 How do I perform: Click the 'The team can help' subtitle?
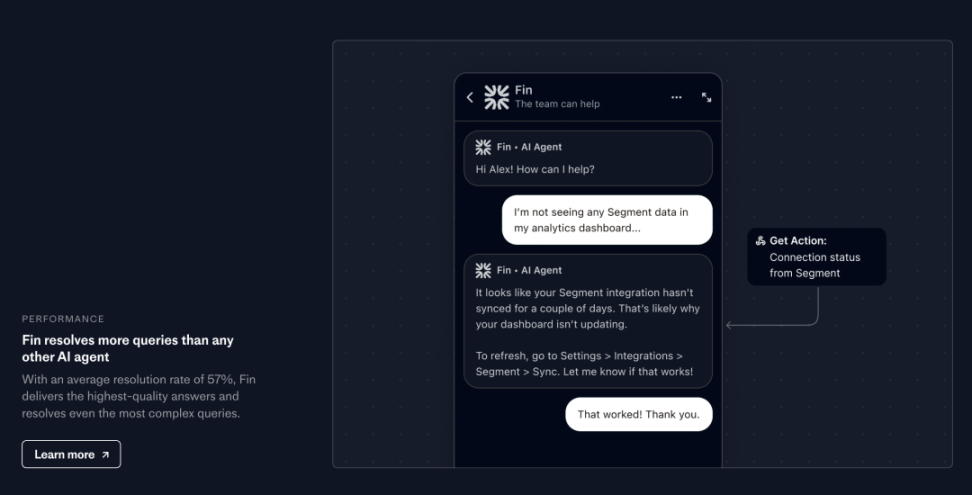point(557,104)
